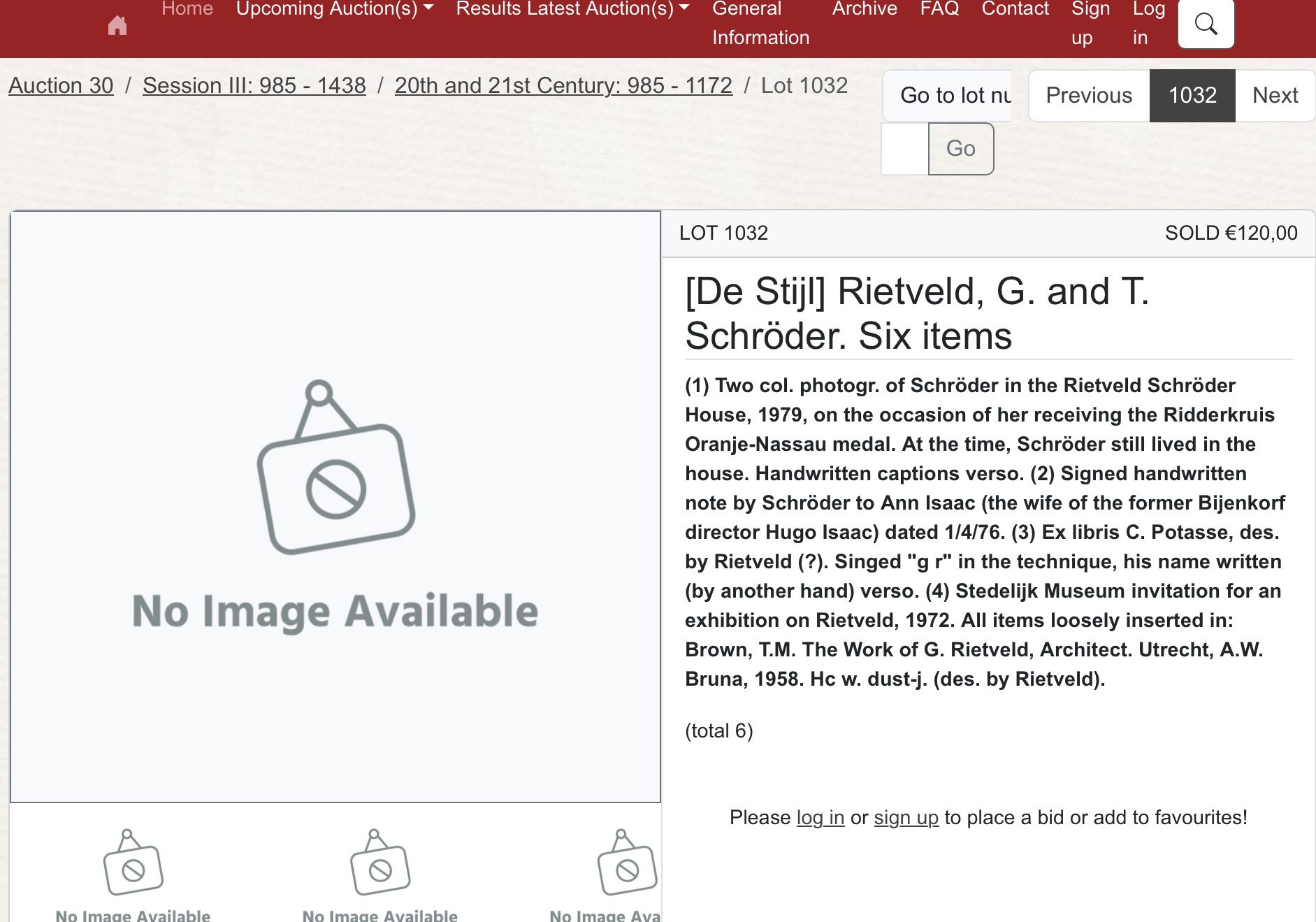Screen dimensions: 1316x922
Task: Click Log in in the navbar
Action: coord(1148,23)
